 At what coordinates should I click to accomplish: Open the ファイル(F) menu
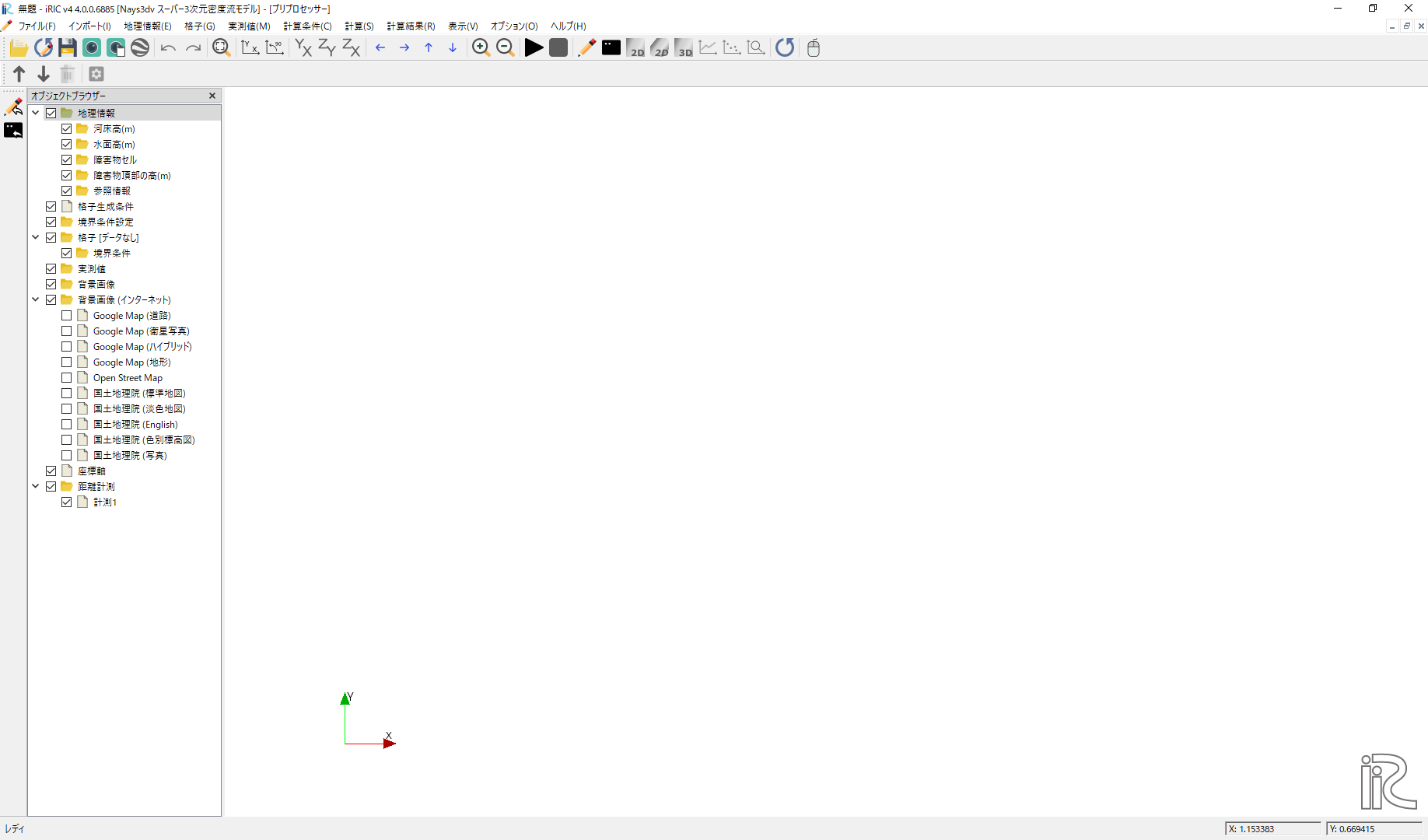pos(37,26)
